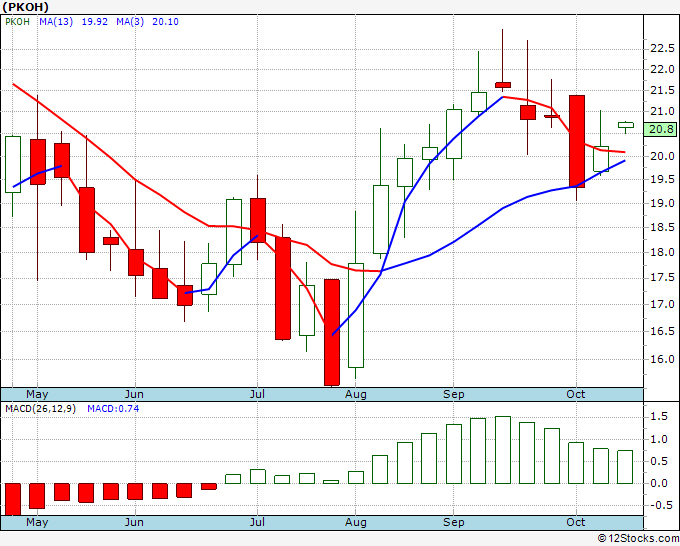Click the MA(3) legend label
The height and width of the screenshot is (546, 680).
pos(130,22)
